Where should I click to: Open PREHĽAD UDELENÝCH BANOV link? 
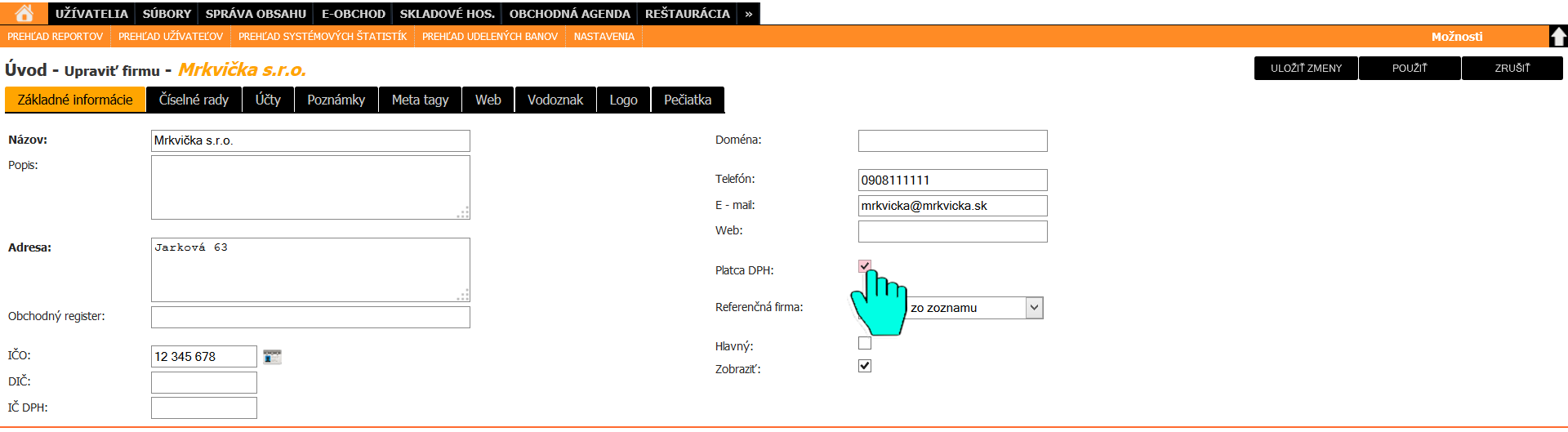[489, 37]
